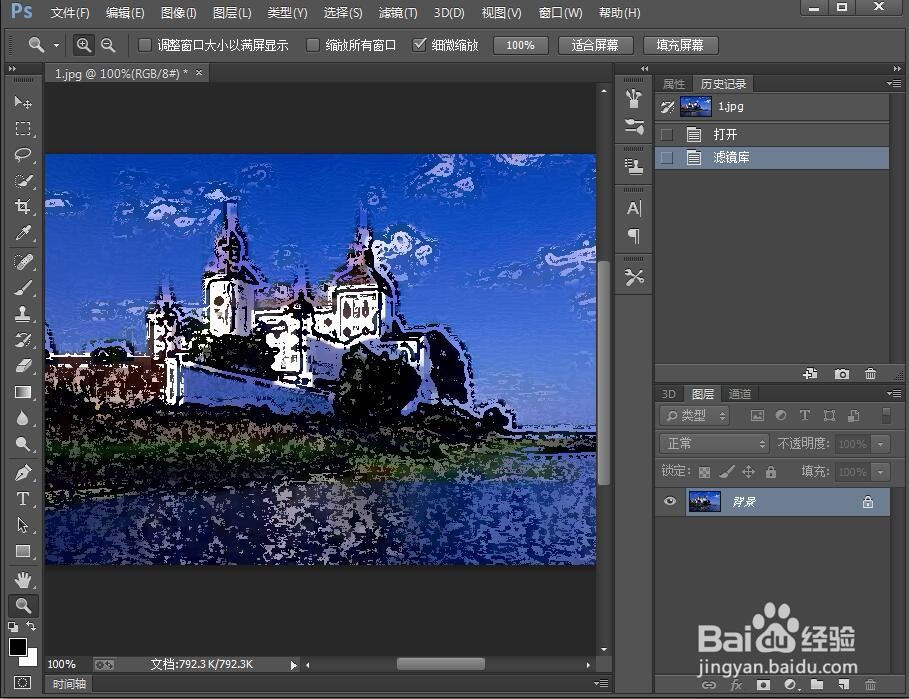Select the Move tool
This screenshot has height=699, width=909.
pos(23,103)
